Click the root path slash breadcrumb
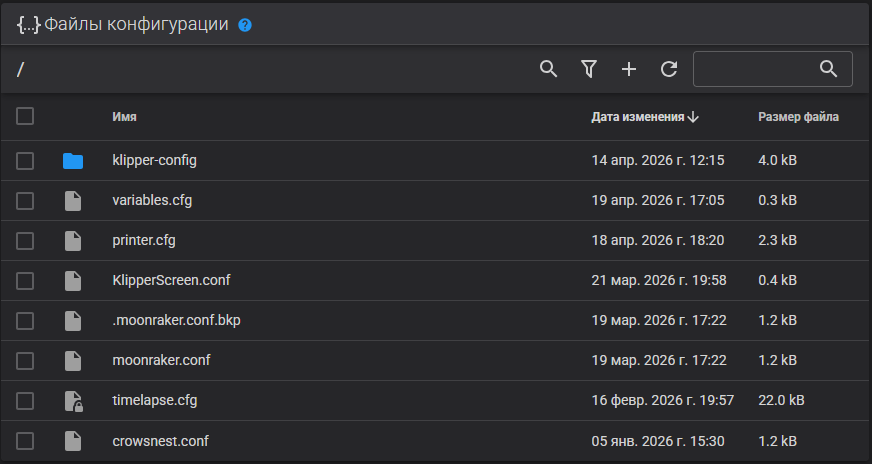Screen dimensions: 872x464 point(21,70)
